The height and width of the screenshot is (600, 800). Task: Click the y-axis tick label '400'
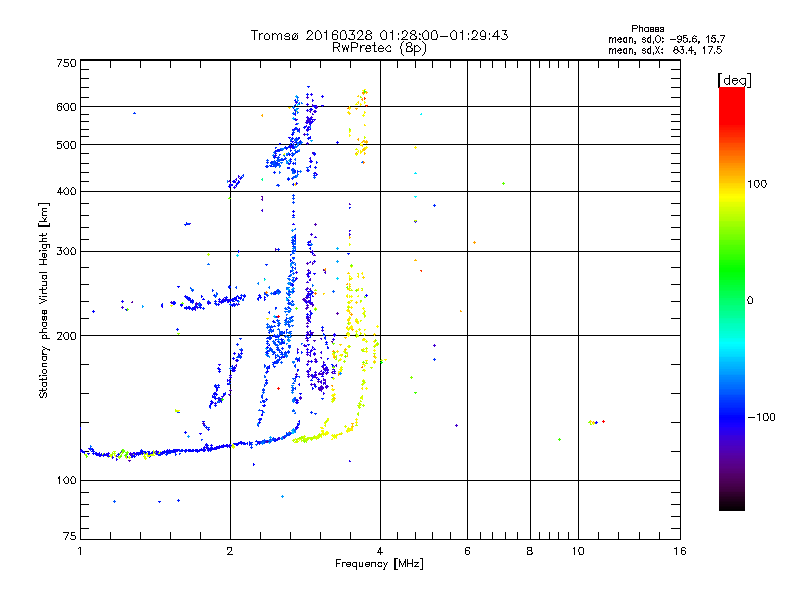(66, 192)
